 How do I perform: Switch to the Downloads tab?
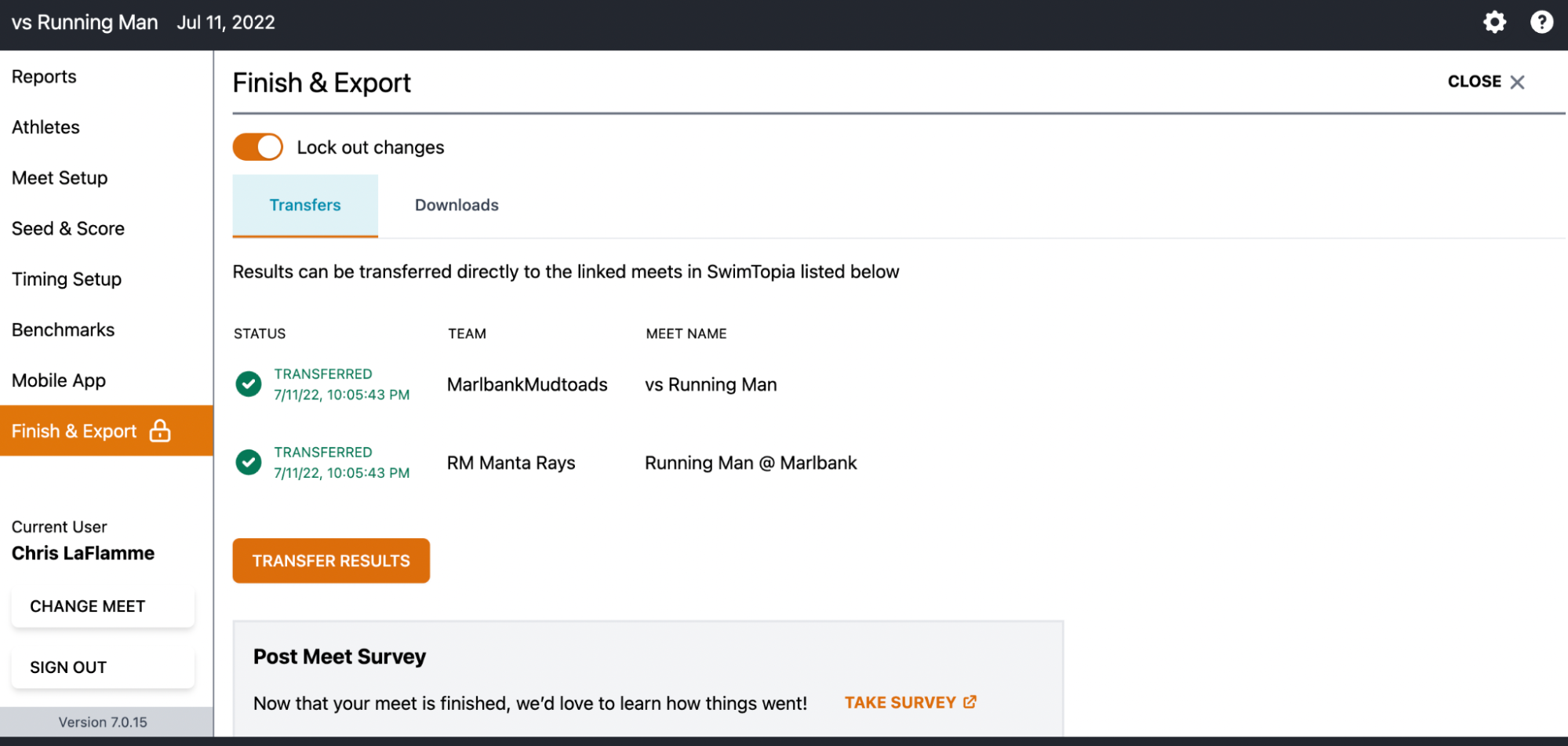(457, 206)
